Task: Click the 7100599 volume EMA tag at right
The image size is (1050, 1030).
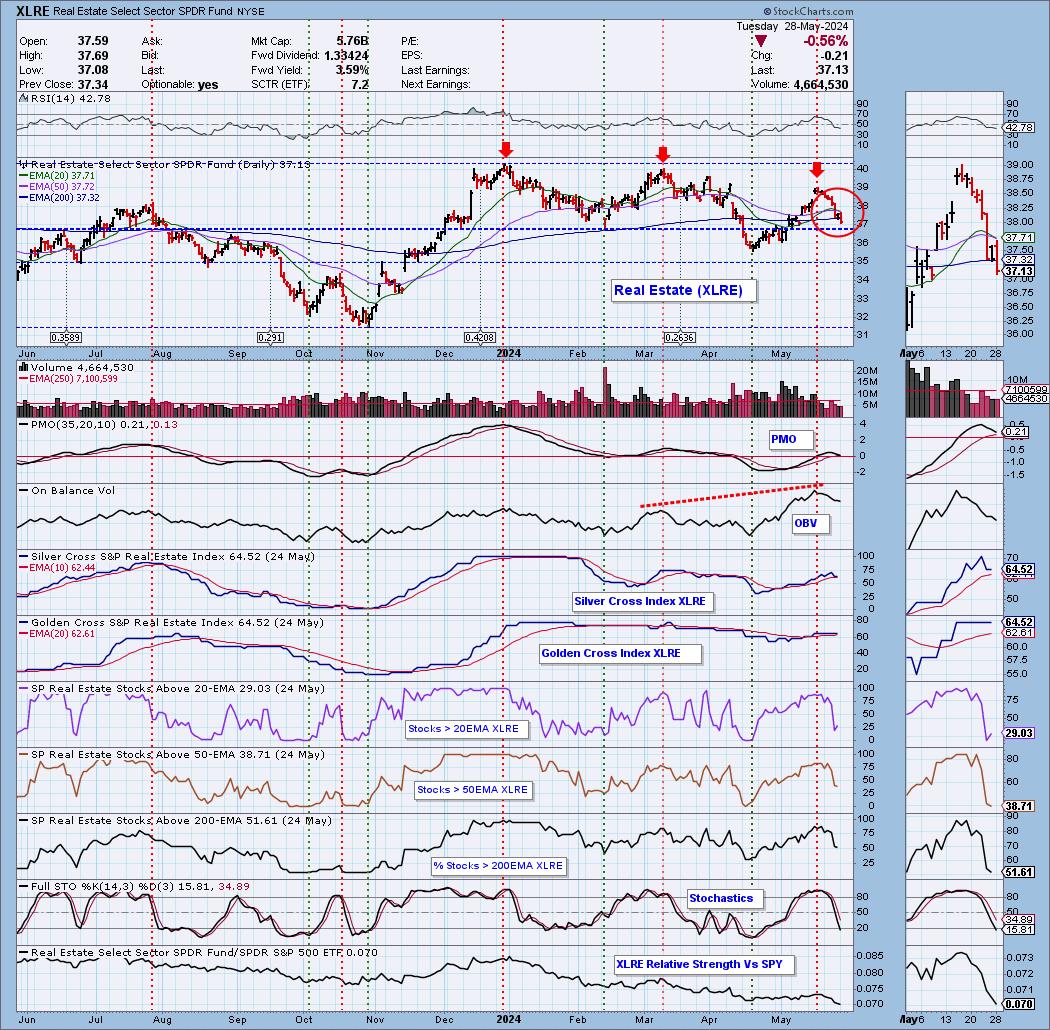Action: [x=1025, y=389]
